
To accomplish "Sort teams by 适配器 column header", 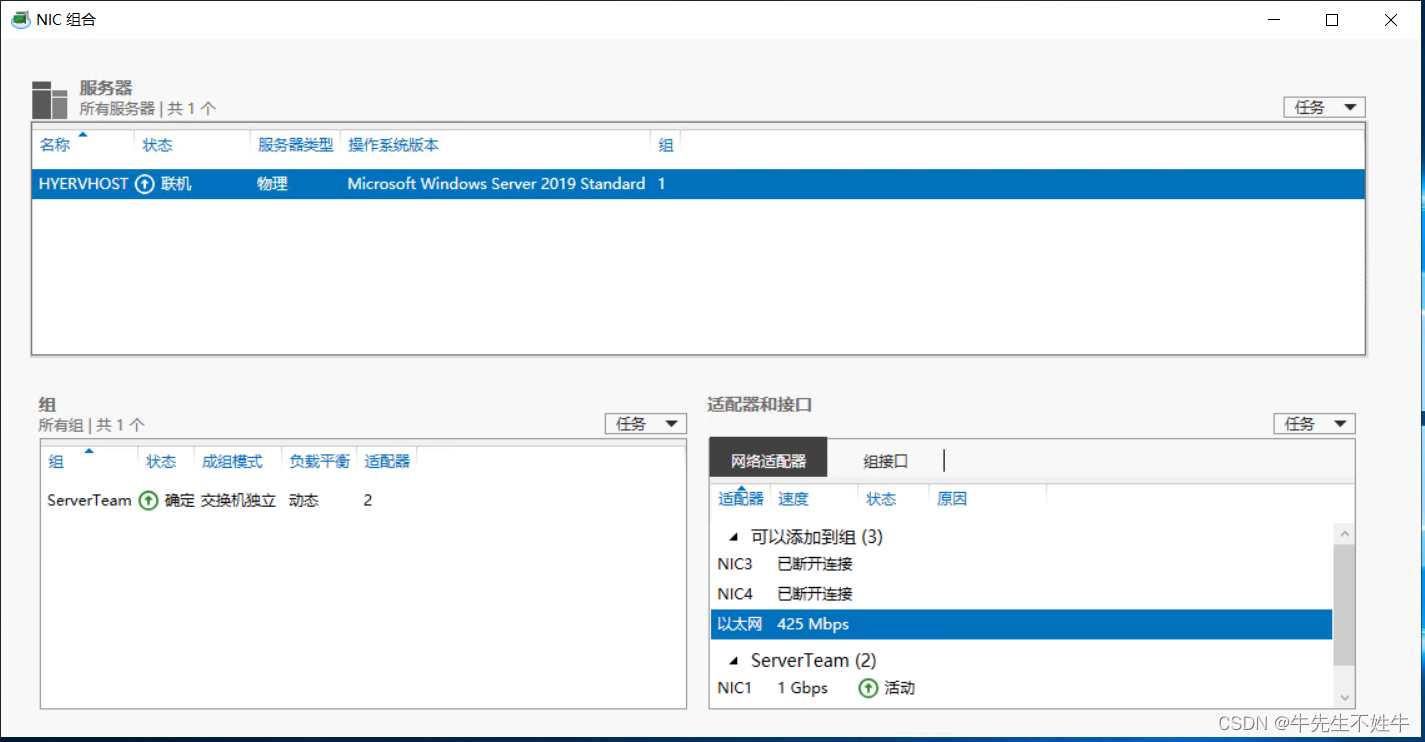I will 387,461.
